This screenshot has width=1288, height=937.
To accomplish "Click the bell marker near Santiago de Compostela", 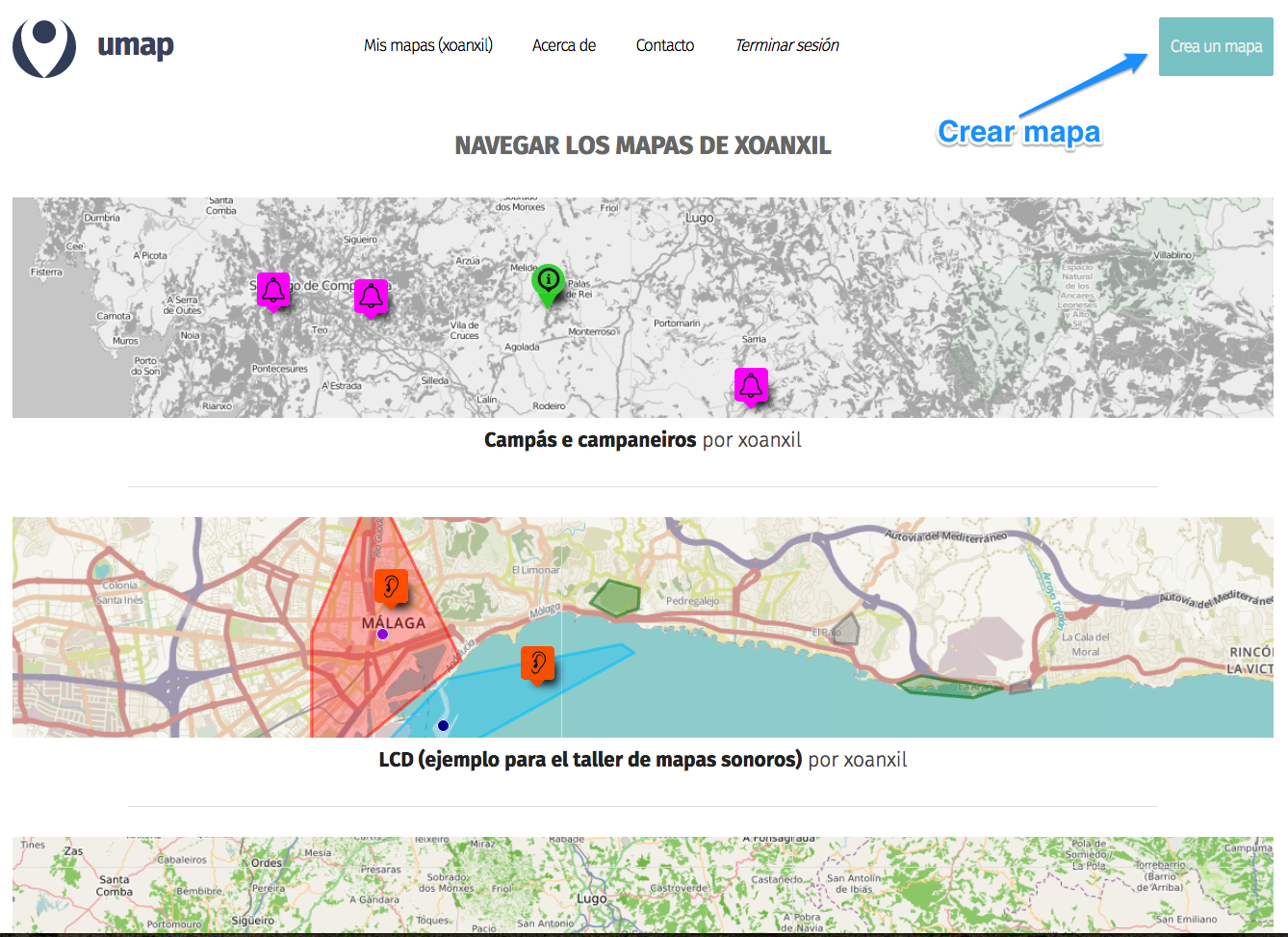I will (274, 290).
